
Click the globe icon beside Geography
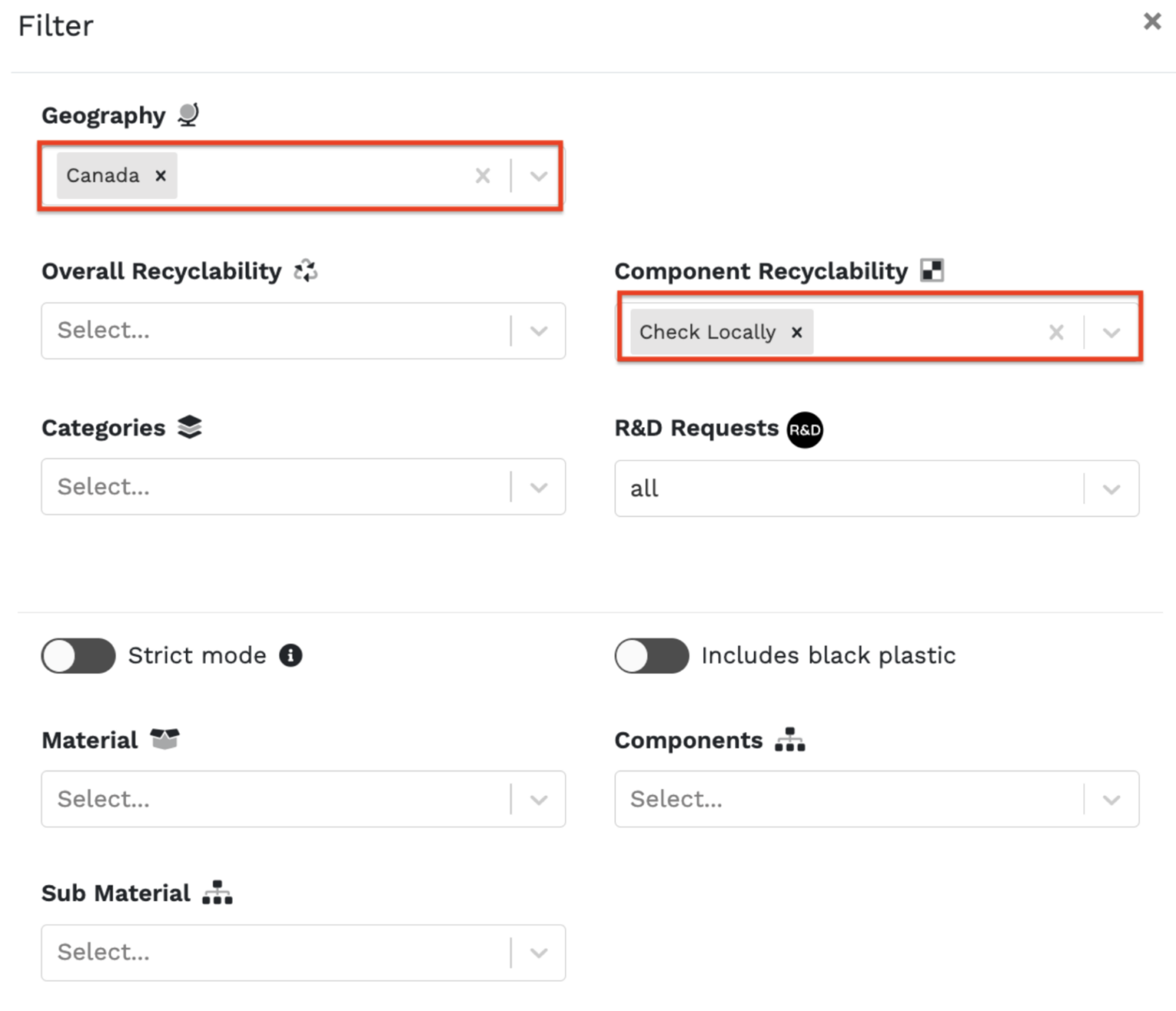187,114
